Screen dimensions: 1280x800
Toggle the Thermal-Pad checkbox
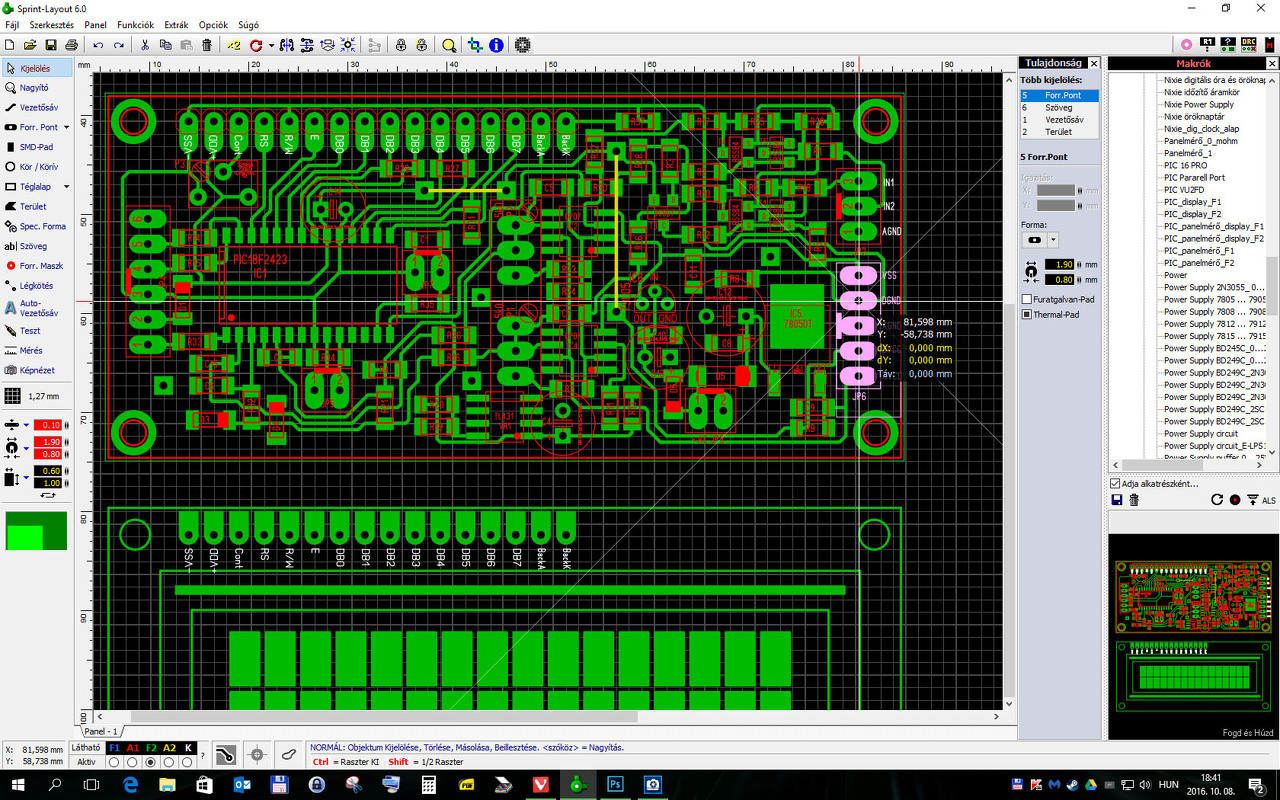coord(1027,315)
